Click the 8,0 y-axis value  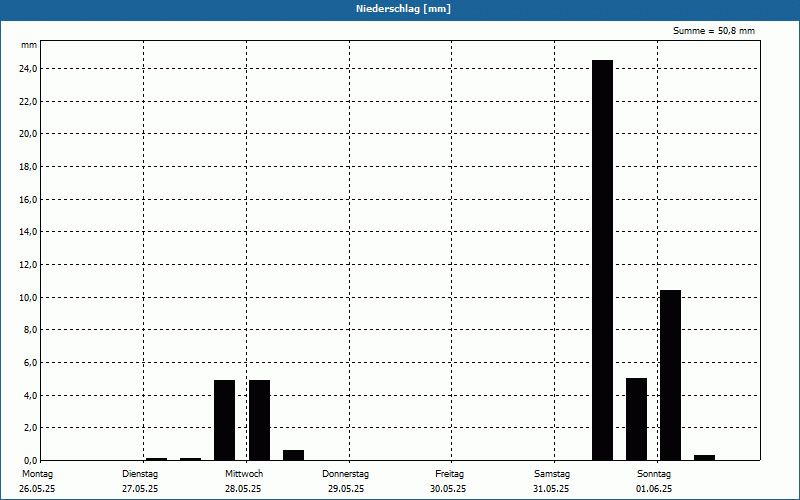[x=31, y=330]
